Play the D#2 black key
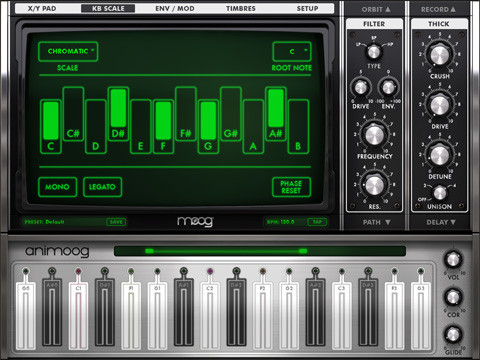The image size is (480, 360). pos(236,312)
